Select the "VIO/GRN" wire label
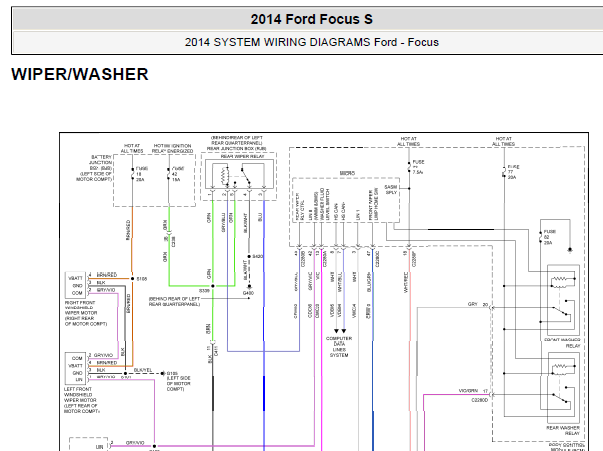603x451 pixels. pyautogui.click(x=468, y=391)
